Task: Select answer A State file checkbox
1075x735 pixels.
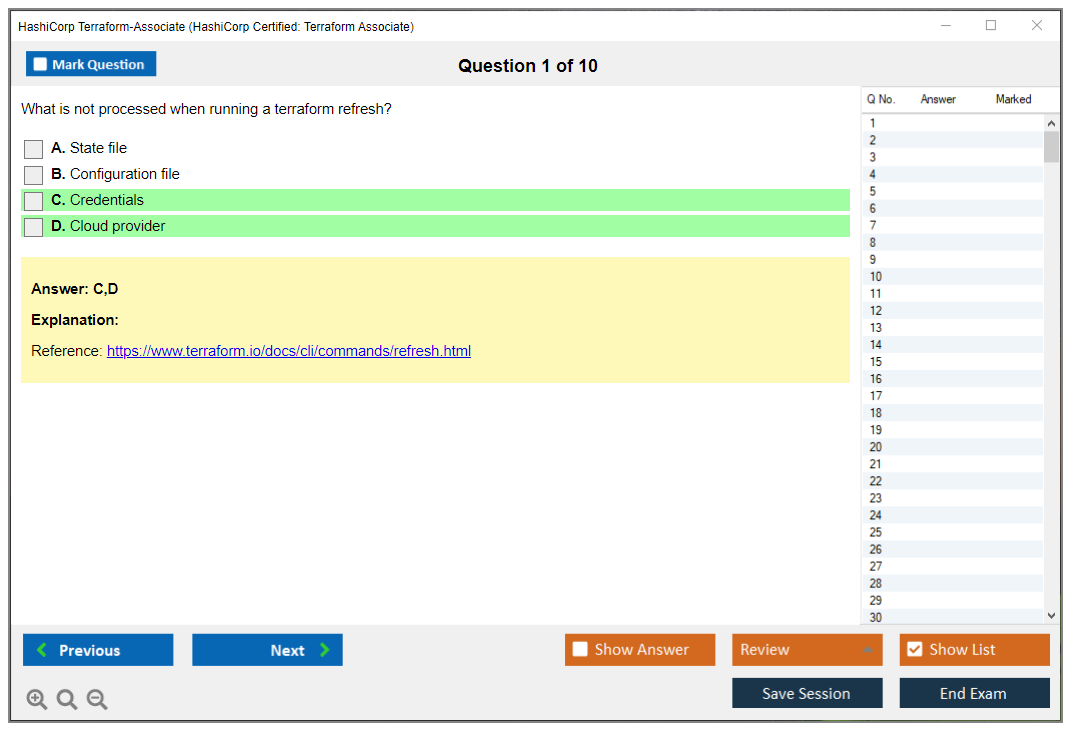Action: tap(34, 149)
